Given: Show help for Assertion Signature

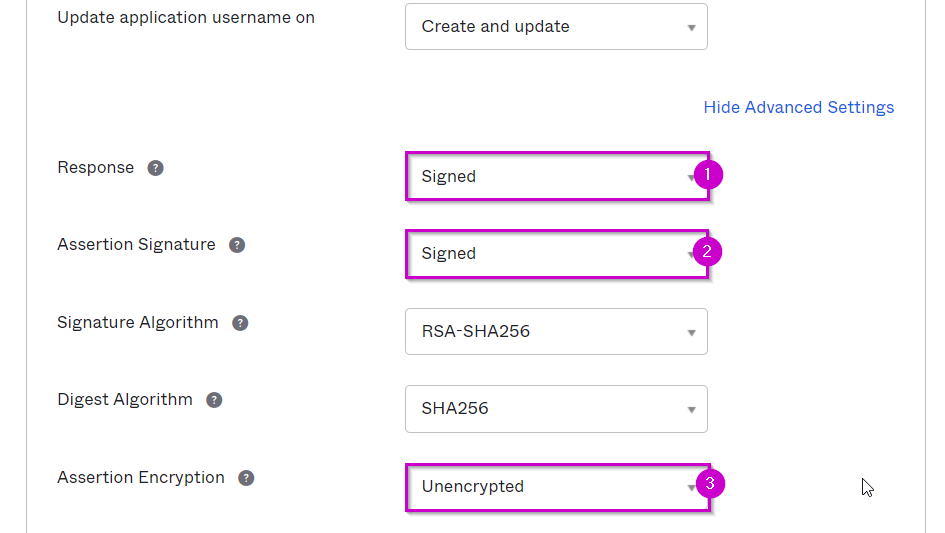Looking at the screenshot, I should (237, 245).
